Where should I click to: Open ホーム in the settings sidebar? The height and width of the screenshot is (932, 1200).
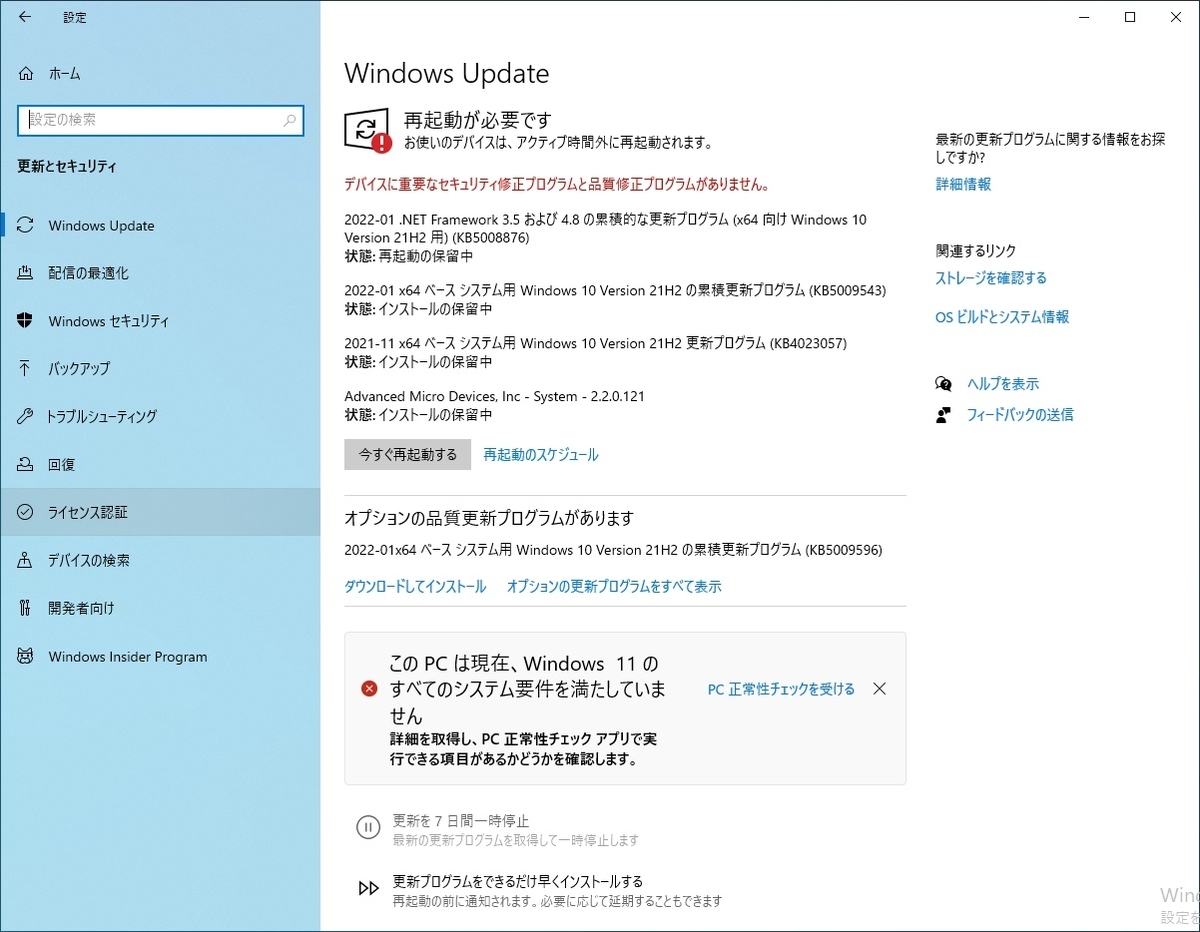click(160, 73)
